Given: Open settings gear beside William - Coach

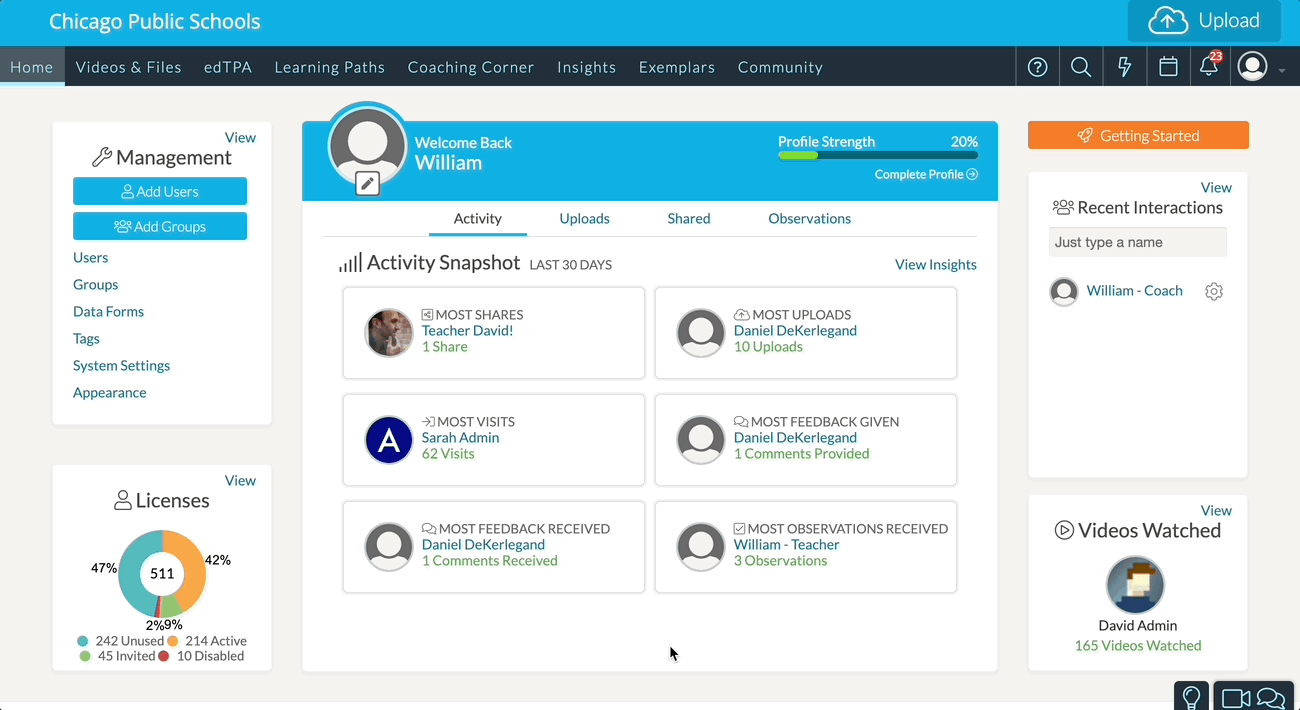Looking at the screenshot, I should click(1214, 291).
